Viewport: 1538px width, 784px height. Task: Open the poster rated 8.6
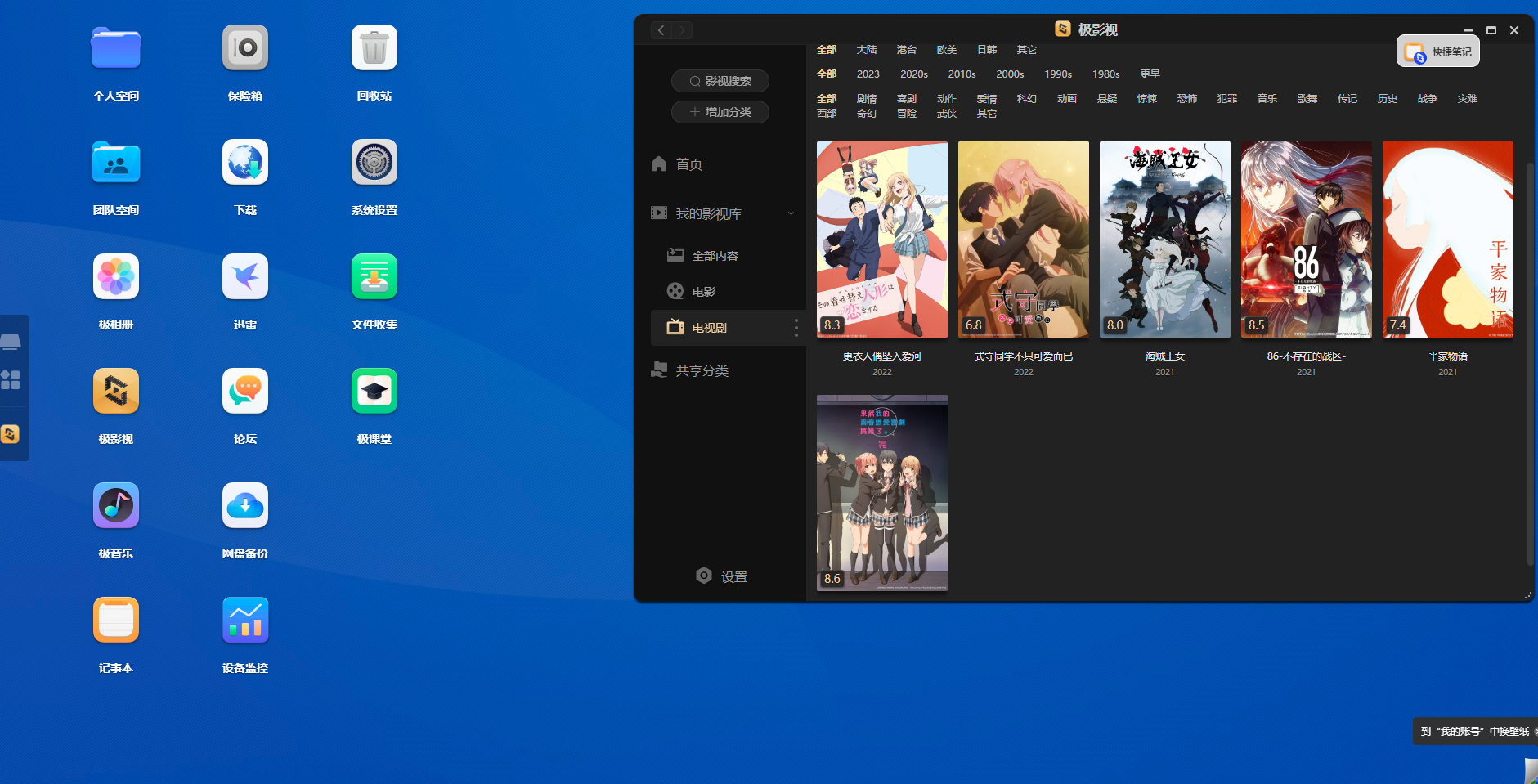pos(882,493)
